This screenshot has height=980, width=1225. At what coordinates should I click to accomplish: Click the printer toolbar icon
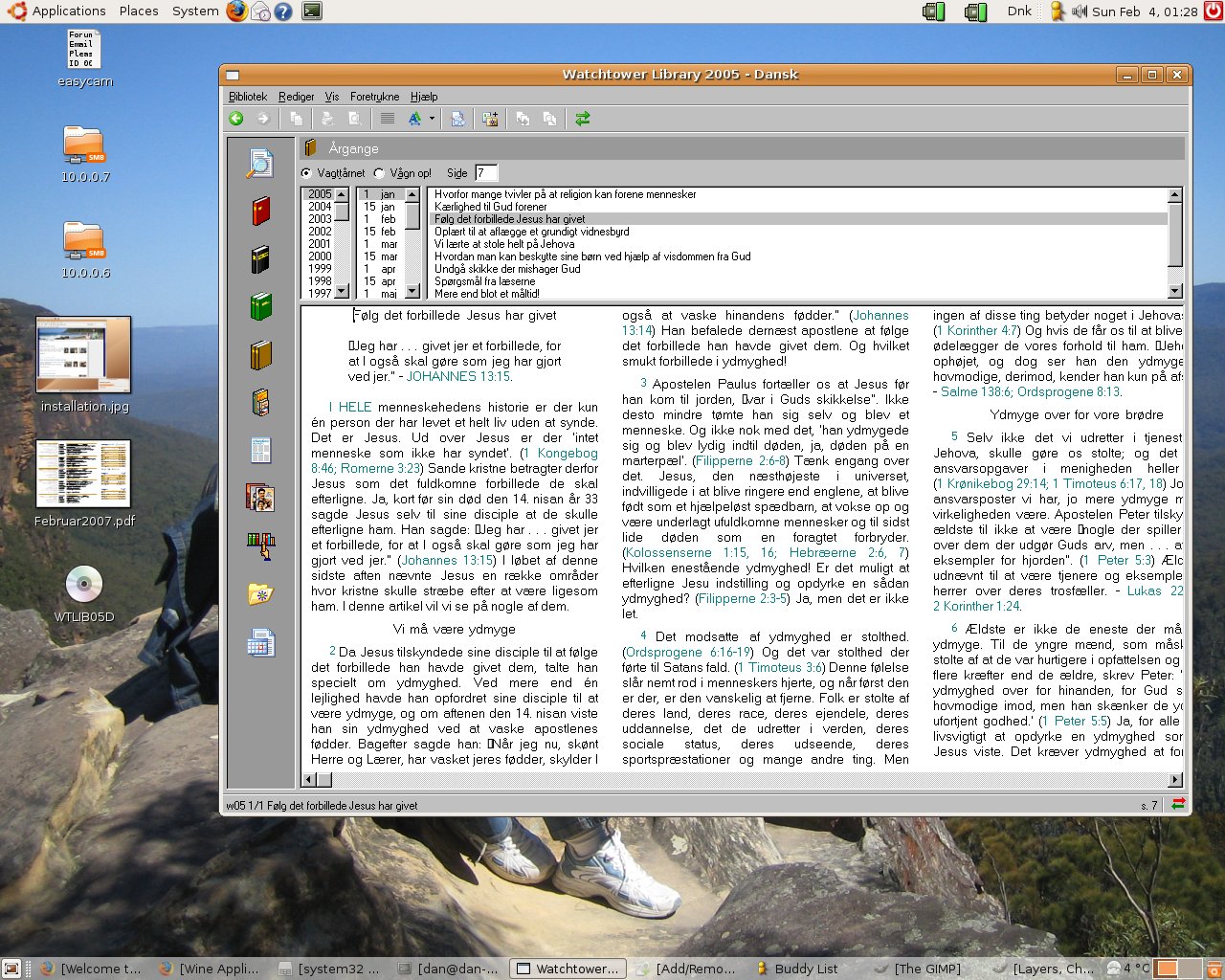(327, 119)
